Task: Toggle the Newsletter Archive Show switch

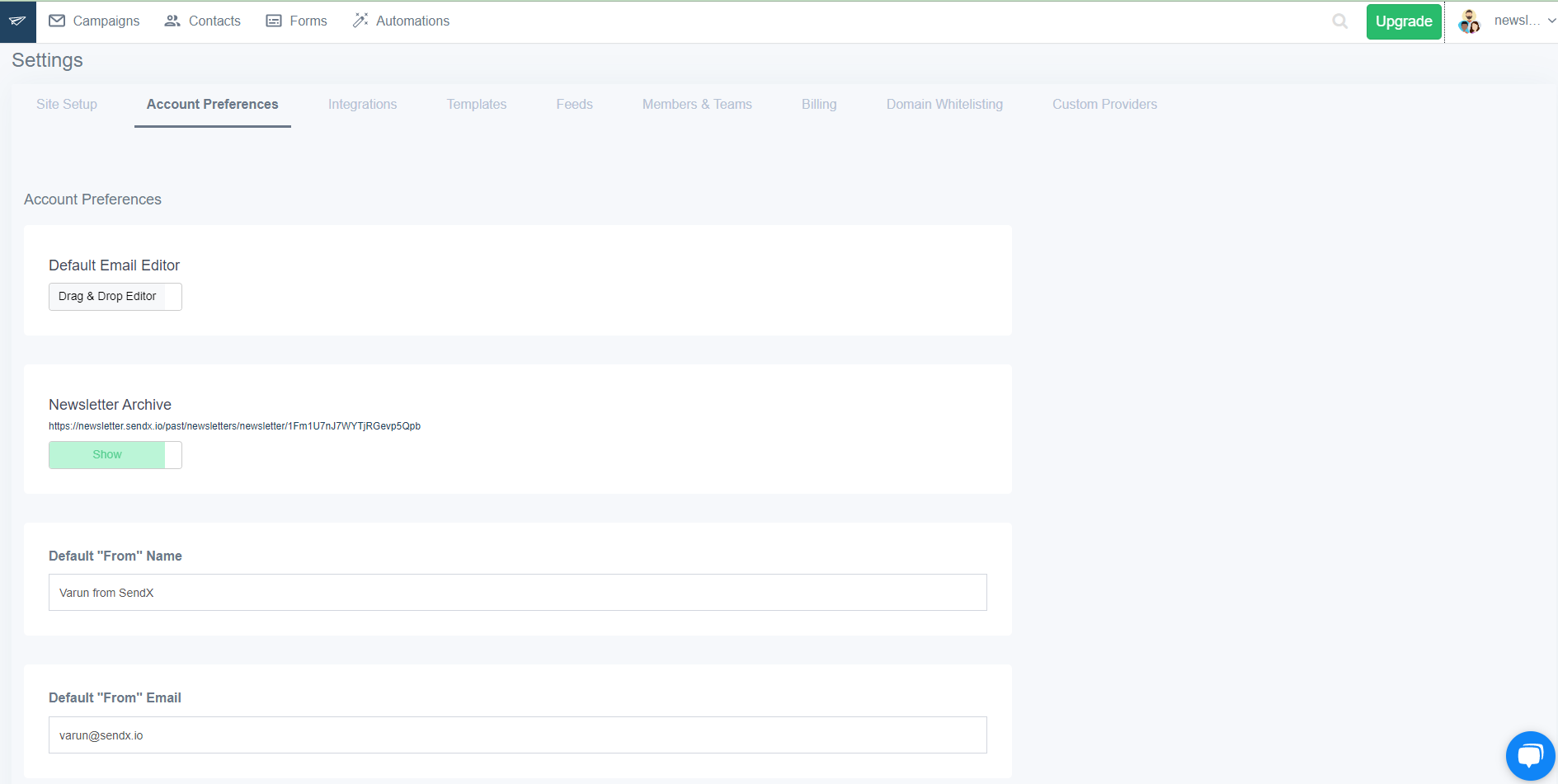Action: pyautogui.click(x=115, y=455)
